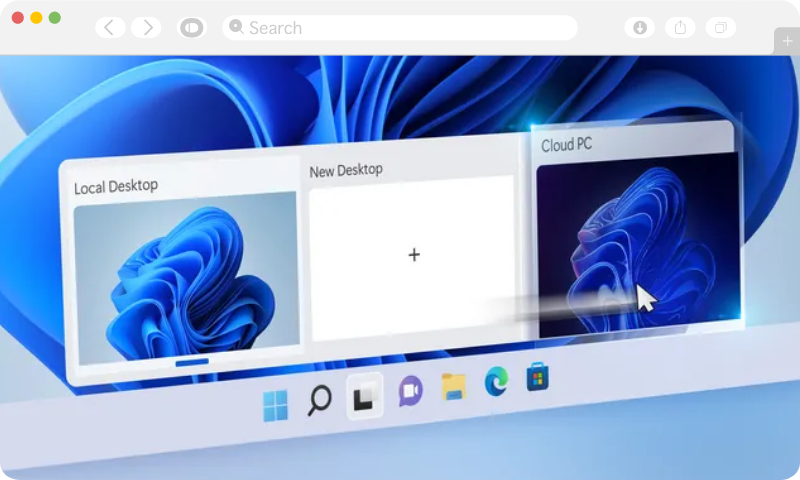The width and height of the screenshot is (800, 480).
Task: Maximize the window with green button
Action: coord(55,18)
